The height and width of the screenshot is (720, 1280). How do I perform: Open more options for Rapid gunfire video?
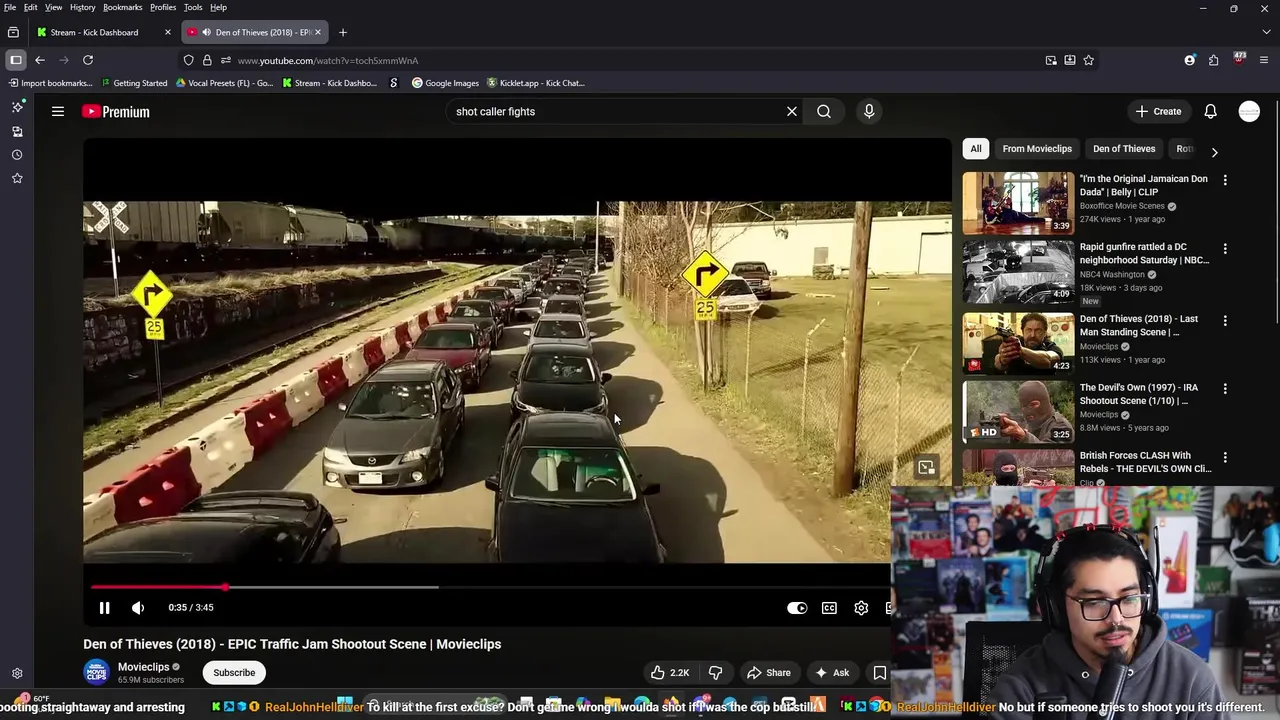point(1225,248)
